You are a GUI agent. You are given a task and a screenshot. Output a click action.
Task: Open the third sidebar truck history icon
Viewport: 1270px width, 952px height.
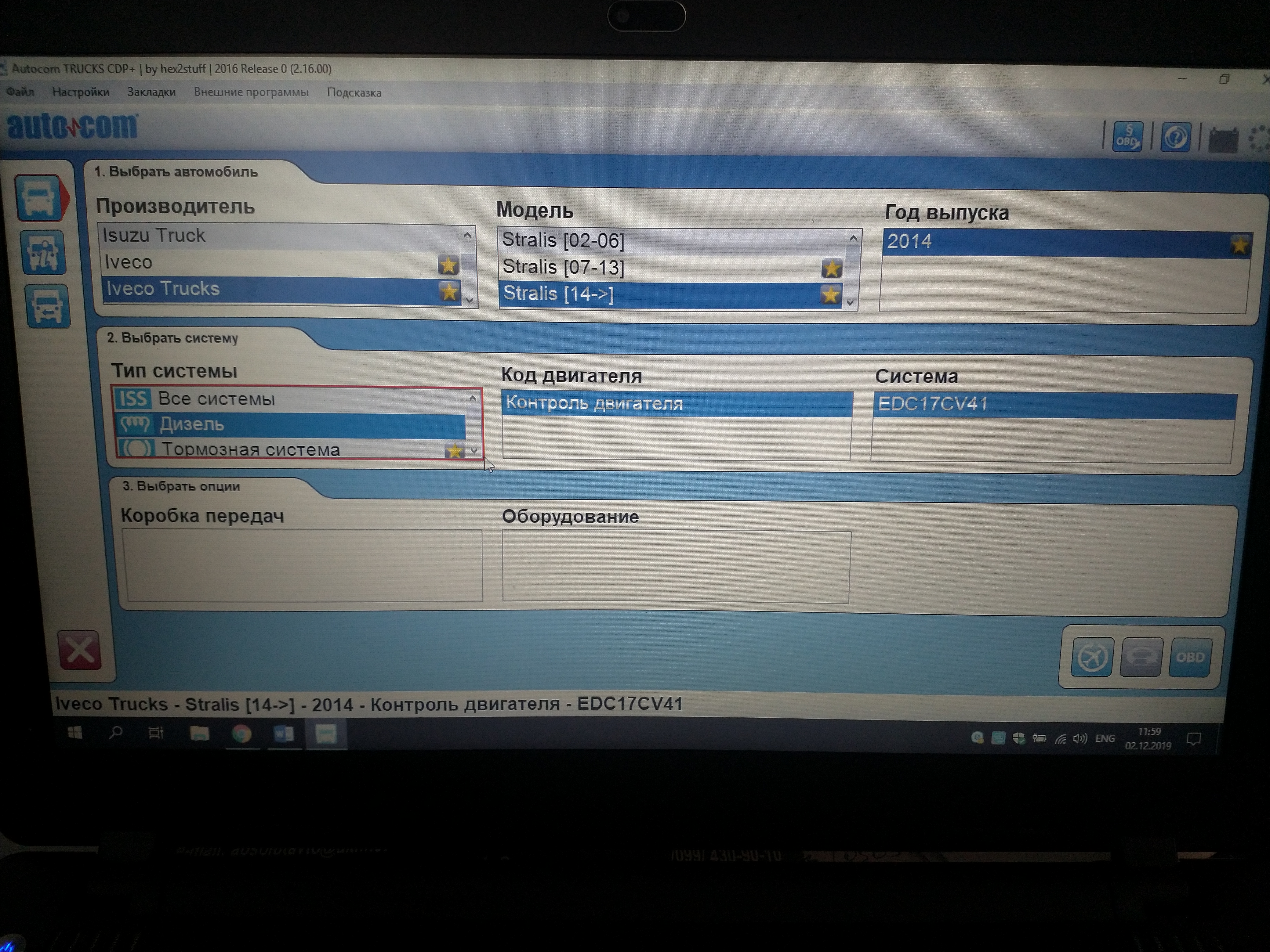(x=48, y=306)
